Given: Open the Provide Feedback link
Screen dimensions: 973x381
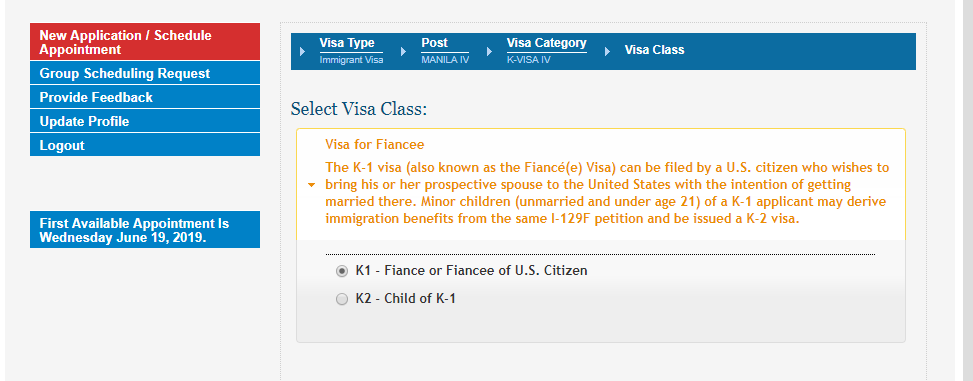Looking at the screenshot, I should coord(145,97).
